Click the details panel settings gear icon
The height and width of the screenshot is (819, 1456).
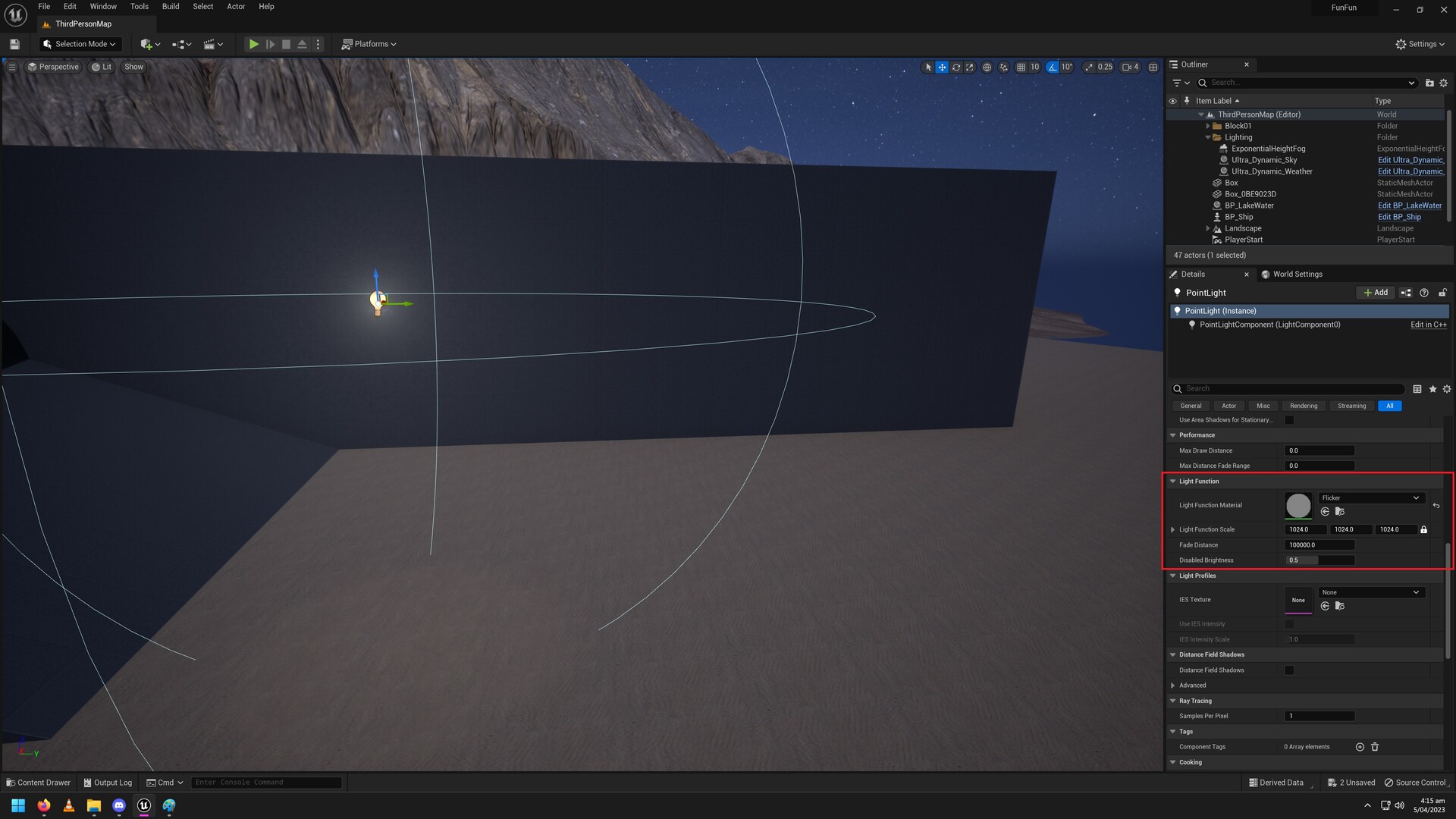(1446, 388)
